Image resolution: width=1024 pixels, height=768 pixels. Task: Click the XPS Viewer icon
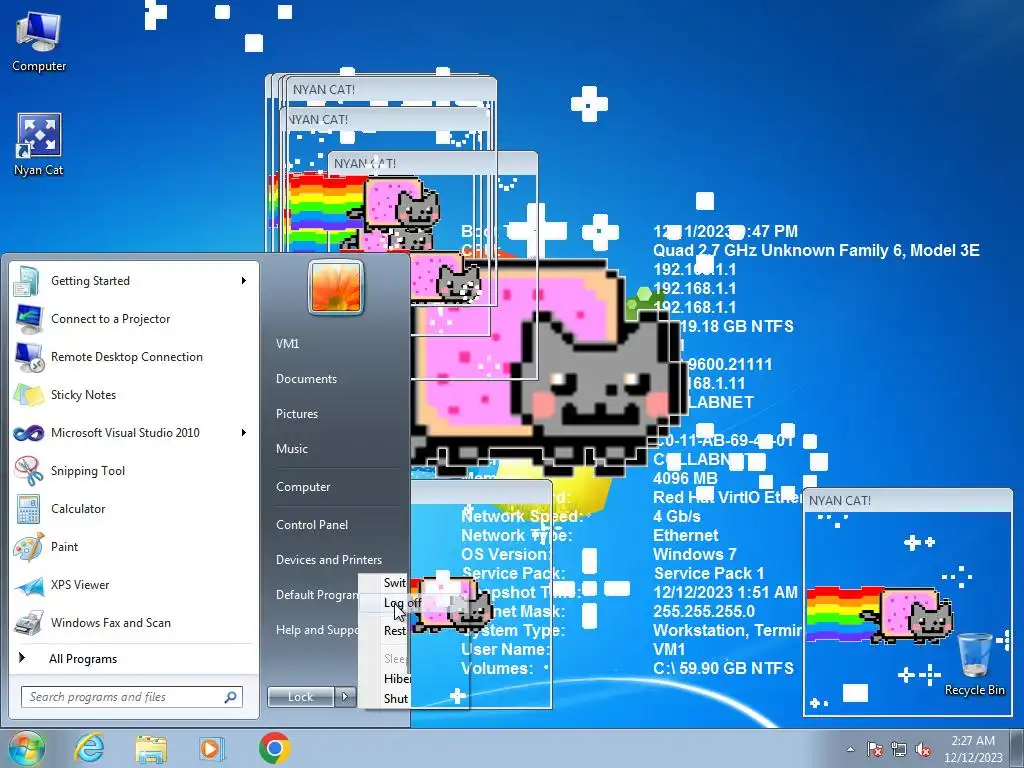(x=28, y=584)
